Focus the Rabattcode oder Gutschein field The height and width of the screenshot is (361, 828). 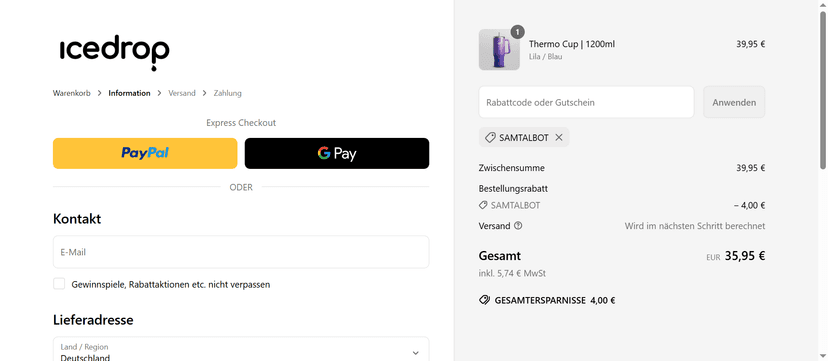586,102
